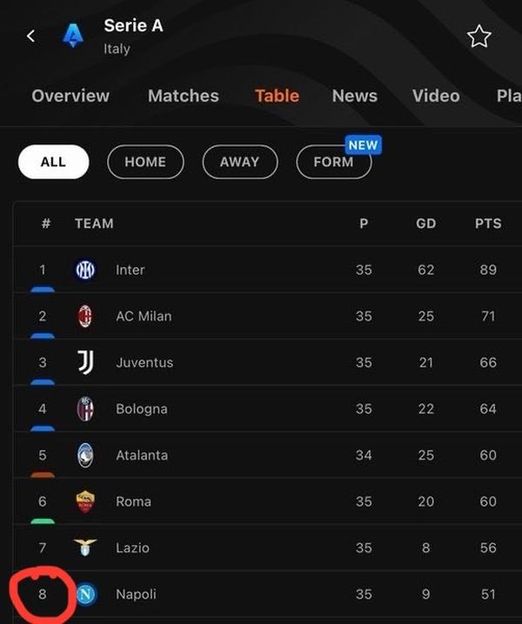Tap the Serie A league logo
Viewport: 522px width, 624px height.
tap(73, 35)
